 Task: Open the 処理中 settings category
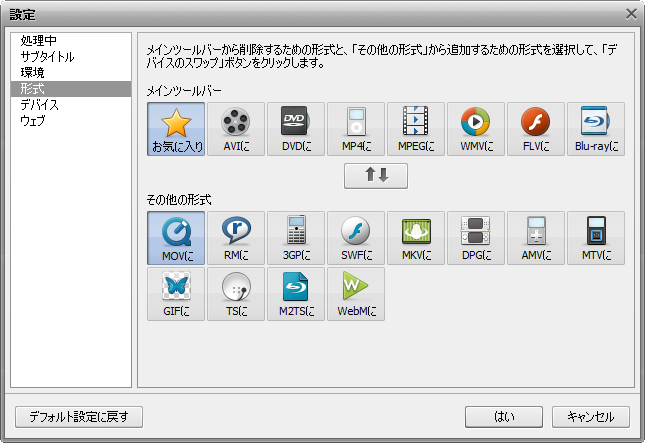pos(71,40)
